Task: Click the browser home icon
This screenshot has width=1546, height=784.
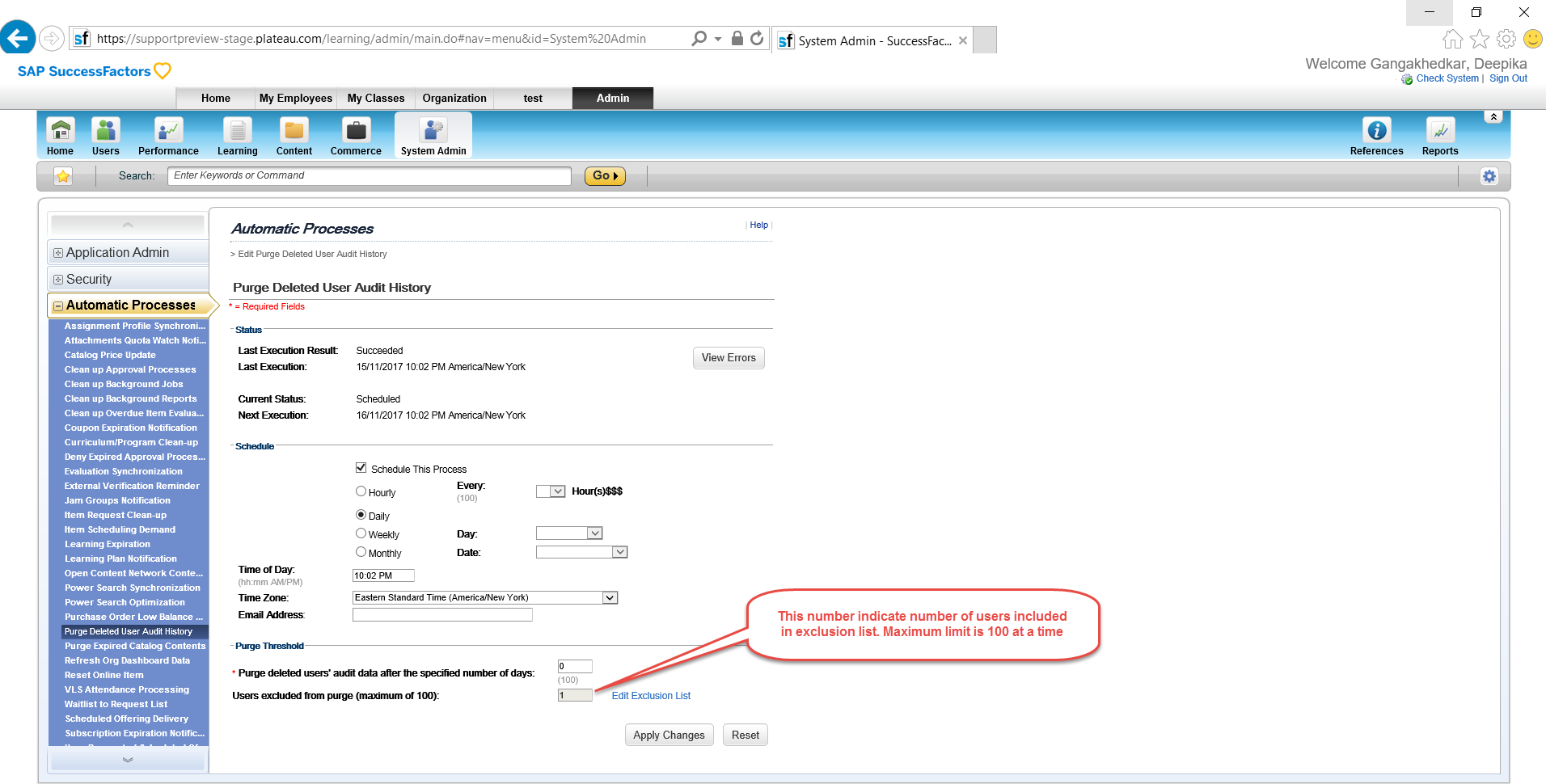Action: (x=1452, y=39)
